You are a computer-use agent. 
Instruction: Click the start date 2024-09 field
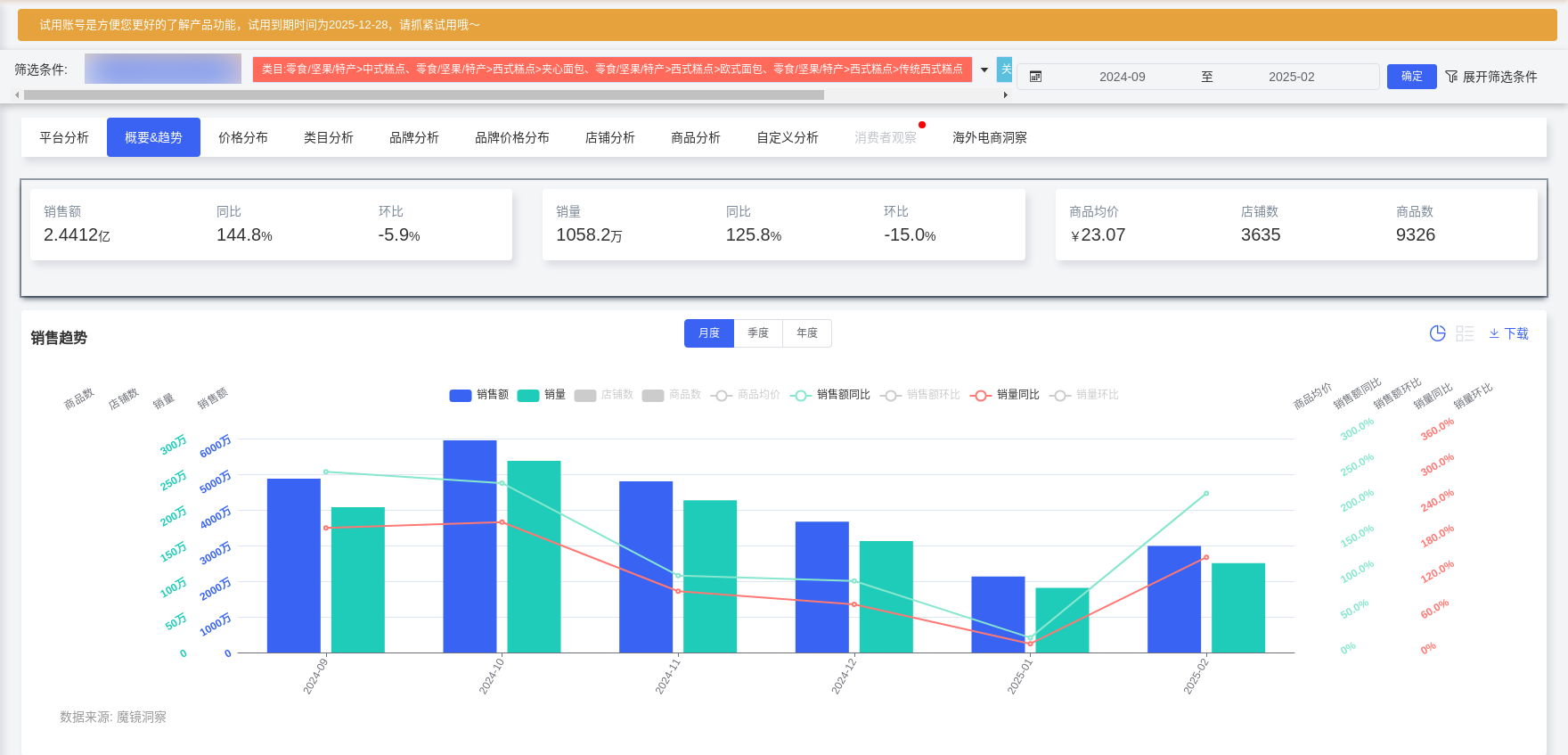[x=1122, y=77]
